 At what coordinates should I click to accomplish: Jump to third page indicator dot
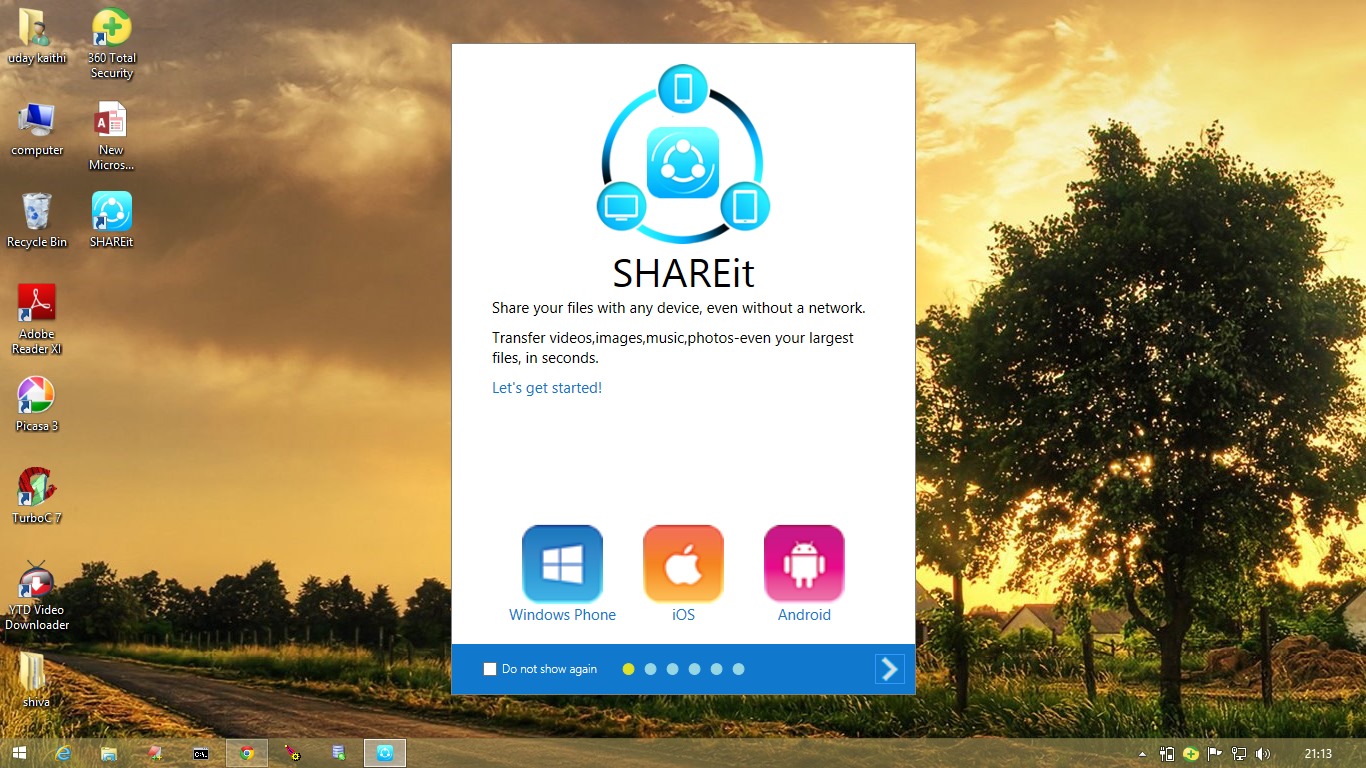(672, 669)
